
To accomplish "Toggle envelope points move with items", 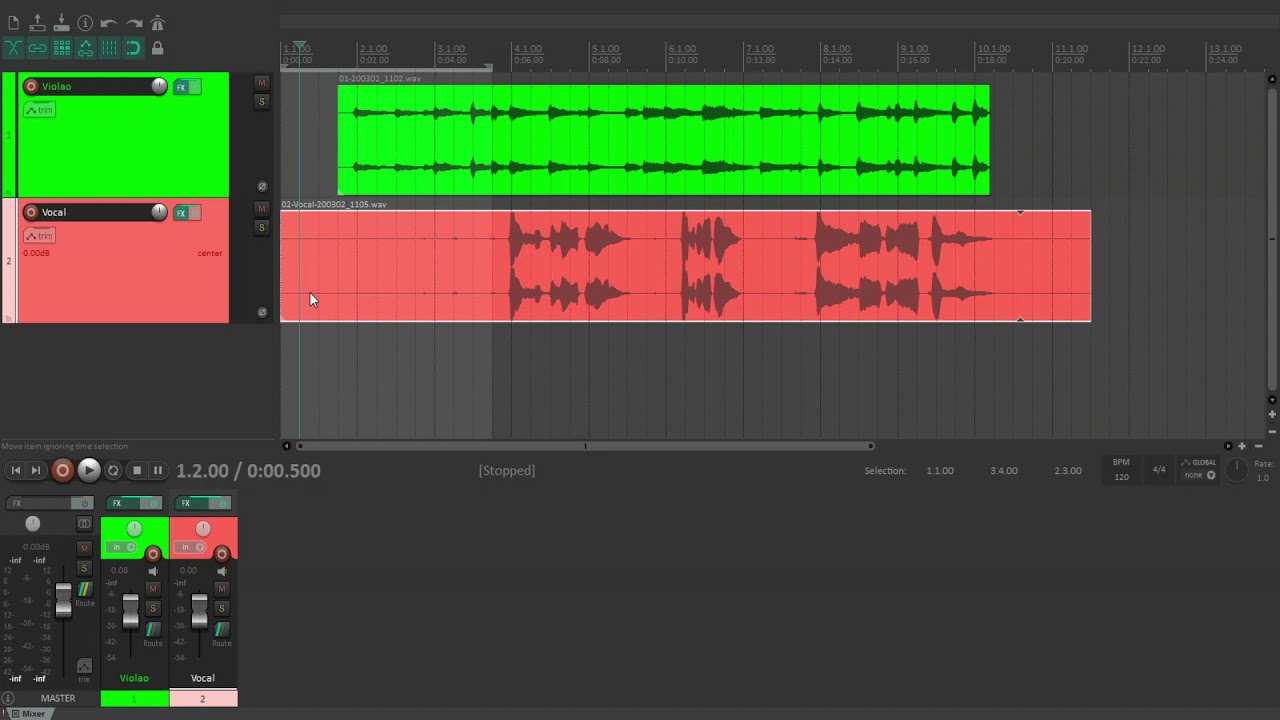I will point(85,48).
